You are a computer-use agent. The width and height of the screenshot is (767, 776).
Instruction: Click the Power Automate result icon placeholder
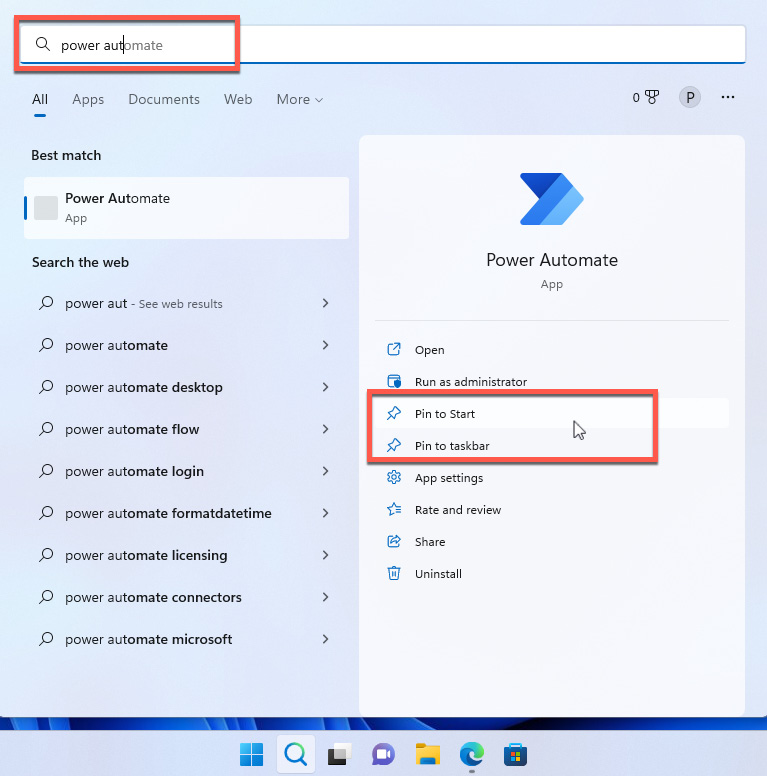(46, 208)
